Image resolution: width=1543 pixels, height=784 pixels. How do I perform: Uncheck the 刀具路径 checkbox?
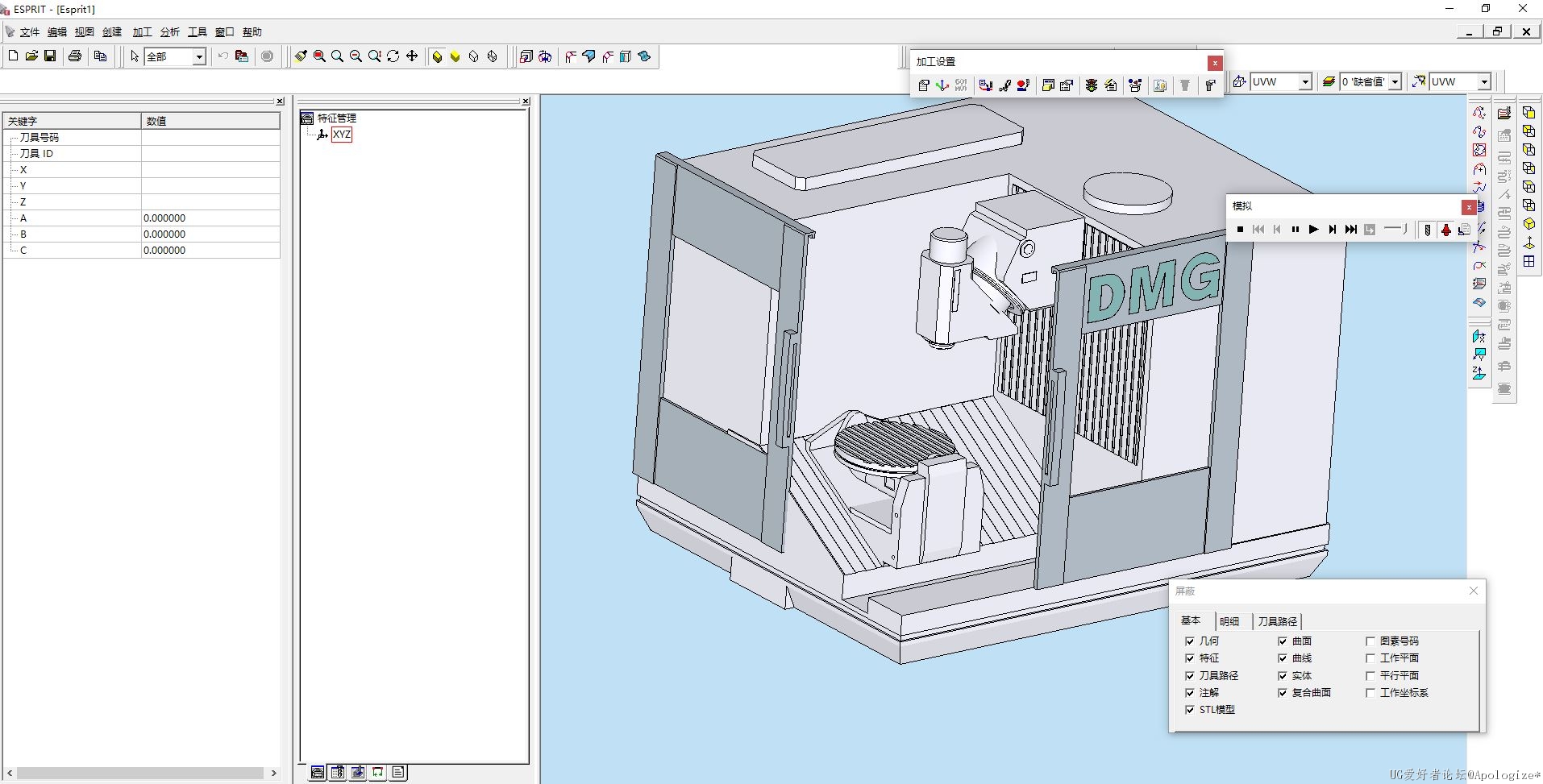[x=1190, y=675]
